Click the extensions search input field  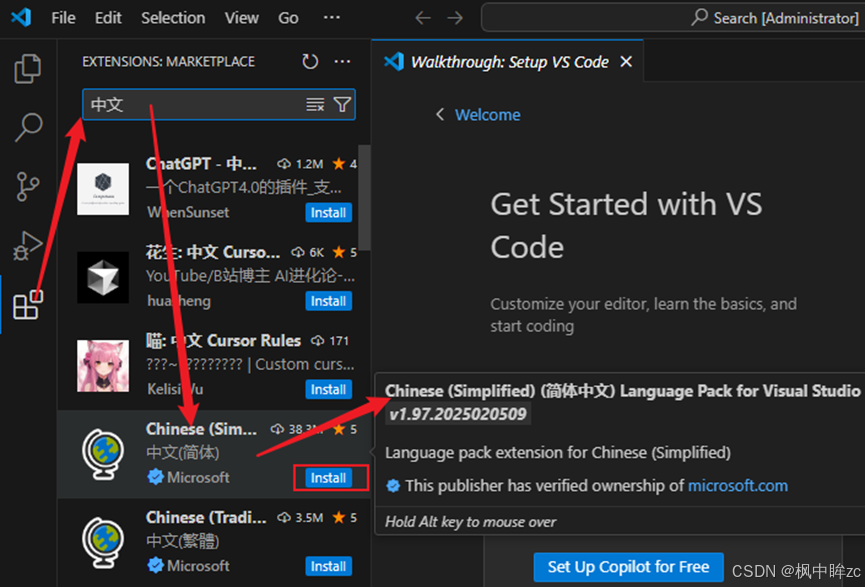click(x=219, y=104)
